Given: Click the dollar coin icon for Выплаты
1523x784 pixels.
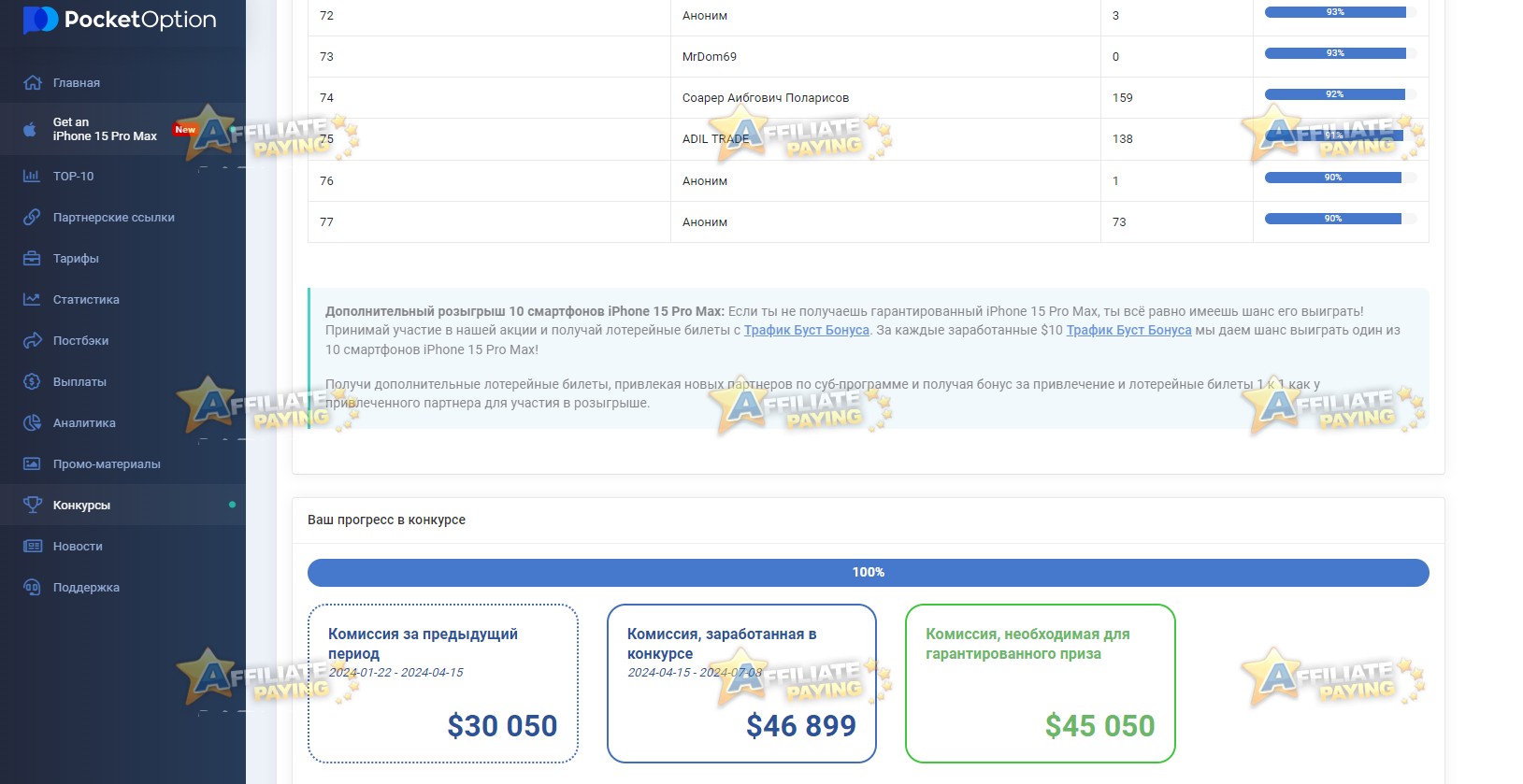Looking at the screenshot, I should [x=32, y=381].
